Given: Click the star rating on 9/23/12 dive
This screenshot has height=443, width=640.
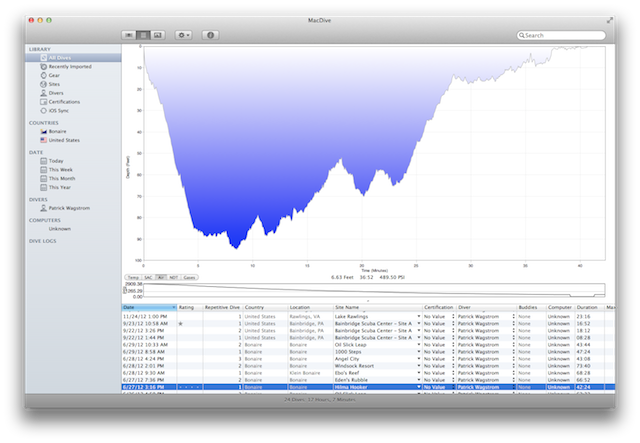Looking at the screenshot, I should (180, 324).
